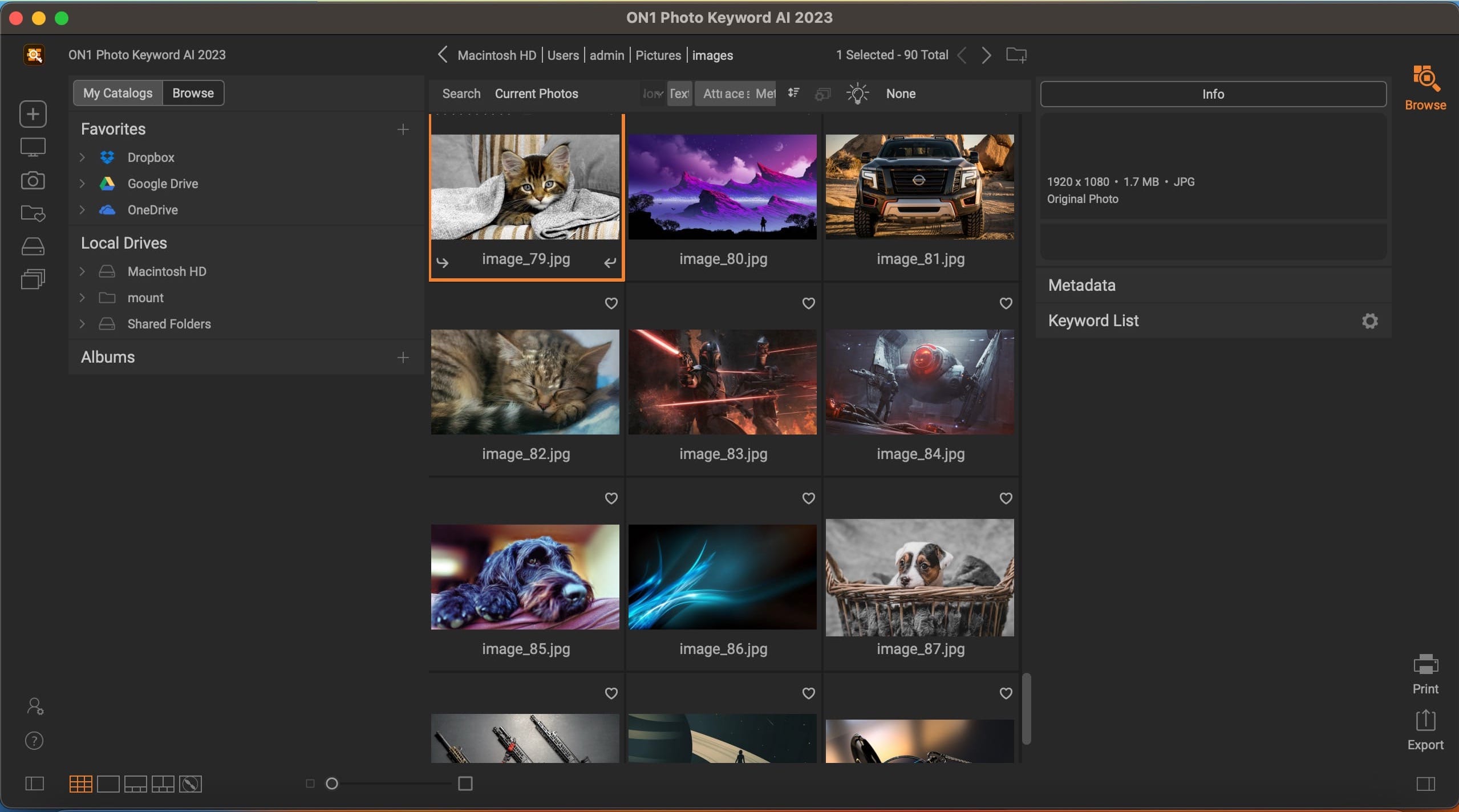Image resolution: width=1459 pixels, height=812 pixels.
Task: Switch to compare view
Action: tap(163, 784)
